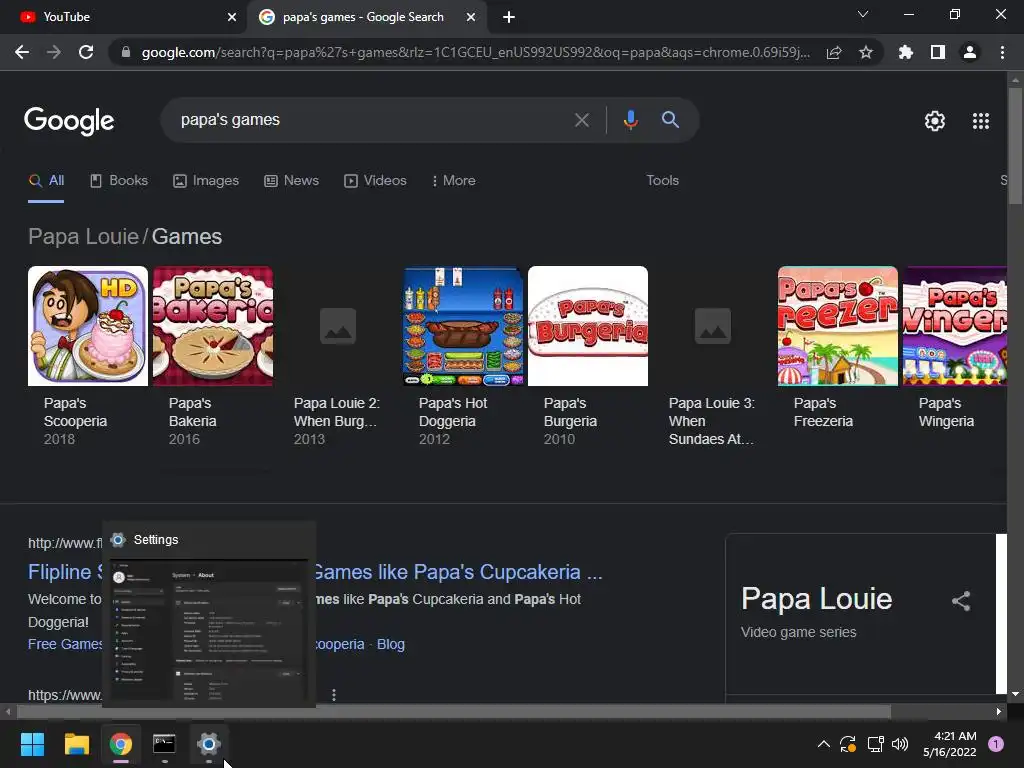This screenshot has width=1024, height=768.
Task: Open the Chrome extensions puzzle icon
Action: tap(906, 52)
